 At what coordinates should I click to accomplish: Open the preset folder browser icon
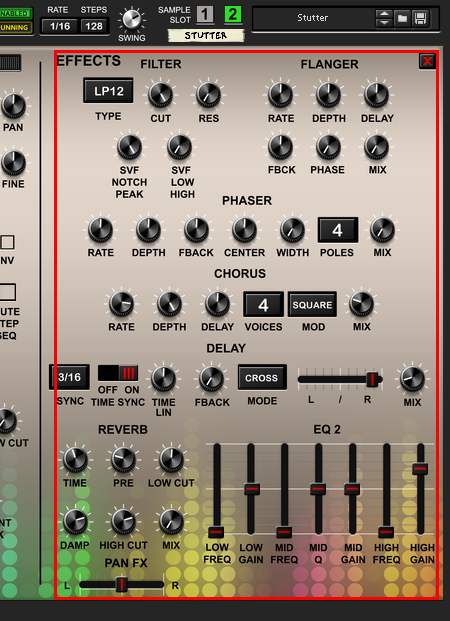(x=402, y=18)
